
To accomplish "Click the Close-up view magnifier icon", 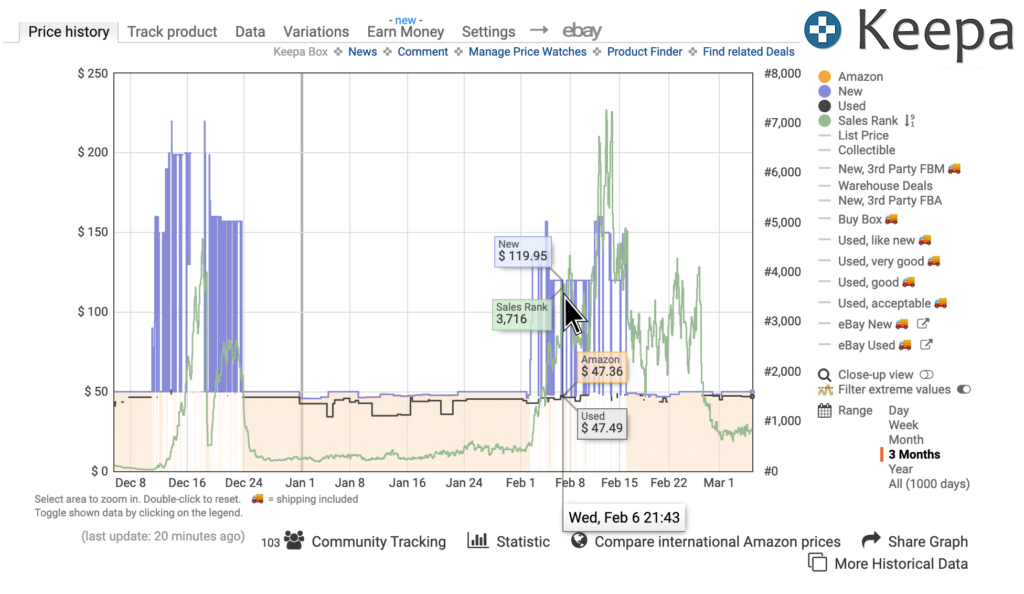I will [x=825, y=375].
